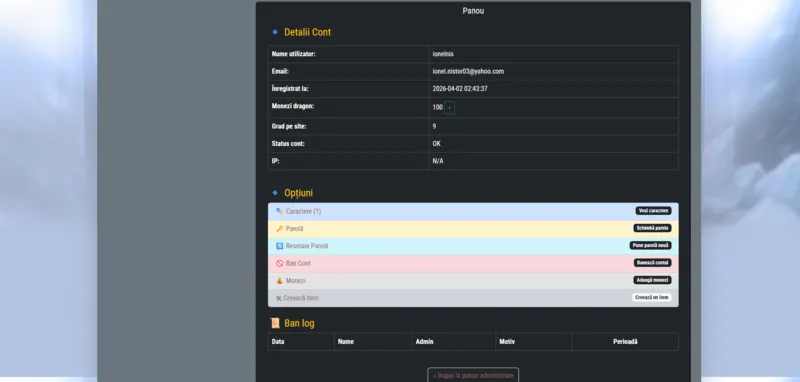Click the Panou title at the top
The height and width of the screenshot is (382, 800).
pyautogui.click(x=473, y=11)
